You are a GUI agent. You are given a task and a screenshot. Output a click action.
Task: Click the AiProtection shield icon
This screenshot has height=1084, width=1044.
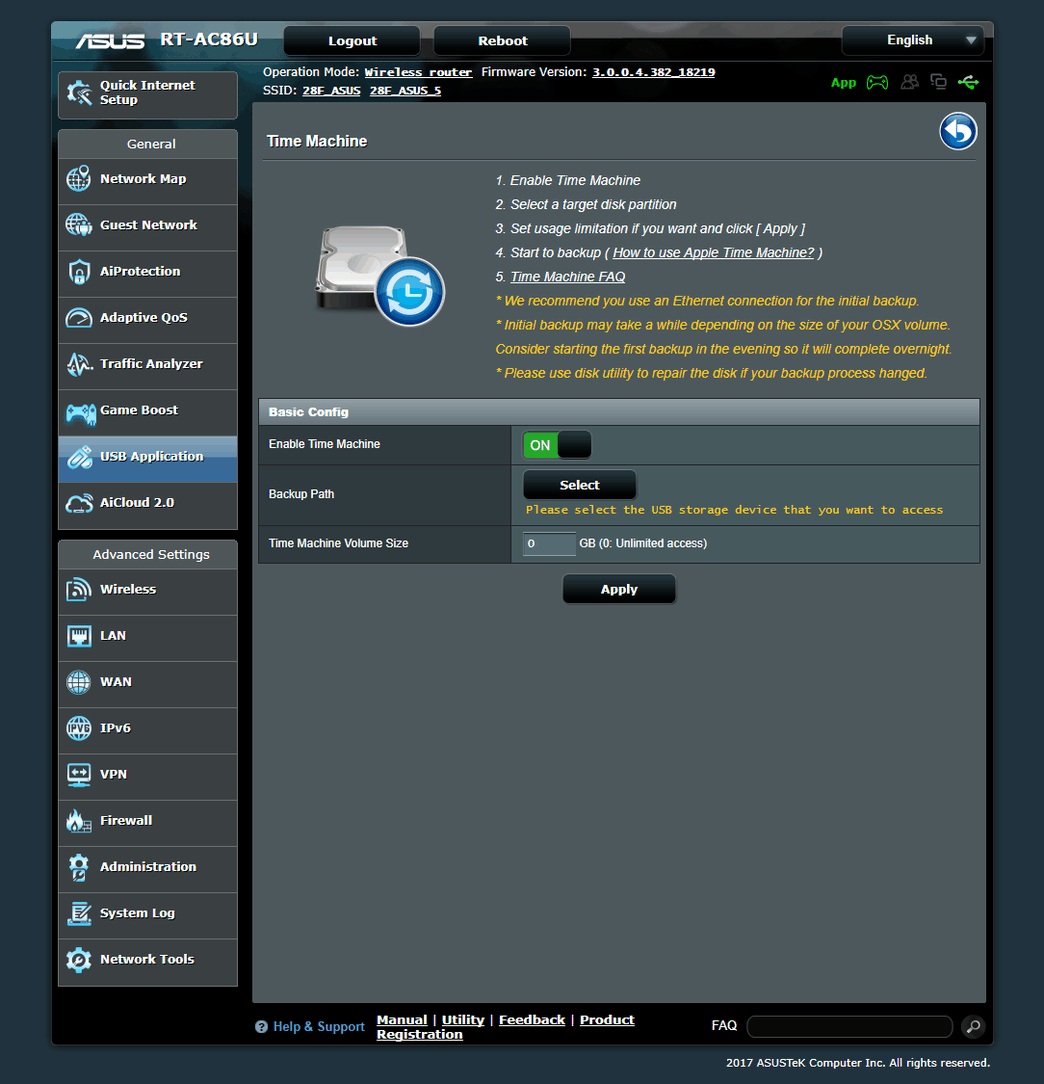(79, 271)
